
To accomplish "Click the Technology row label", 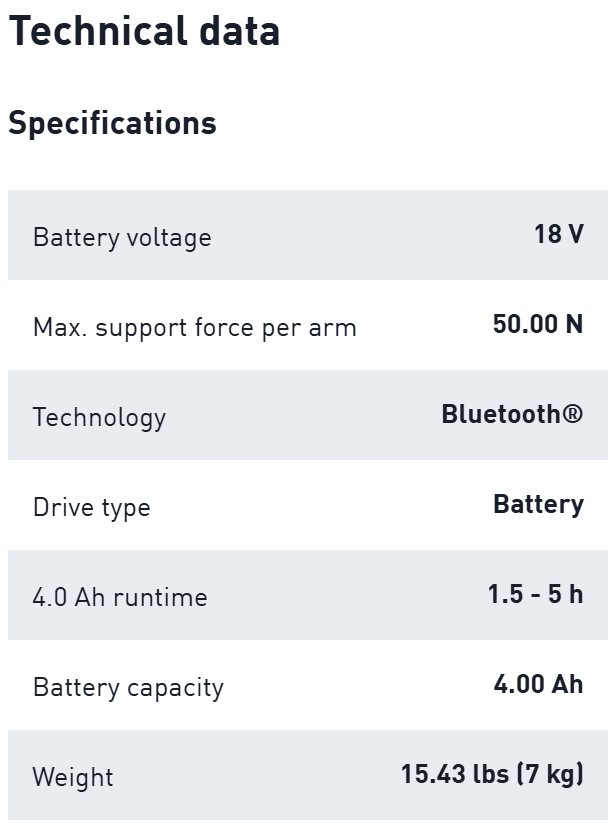I will click(99, 417).
